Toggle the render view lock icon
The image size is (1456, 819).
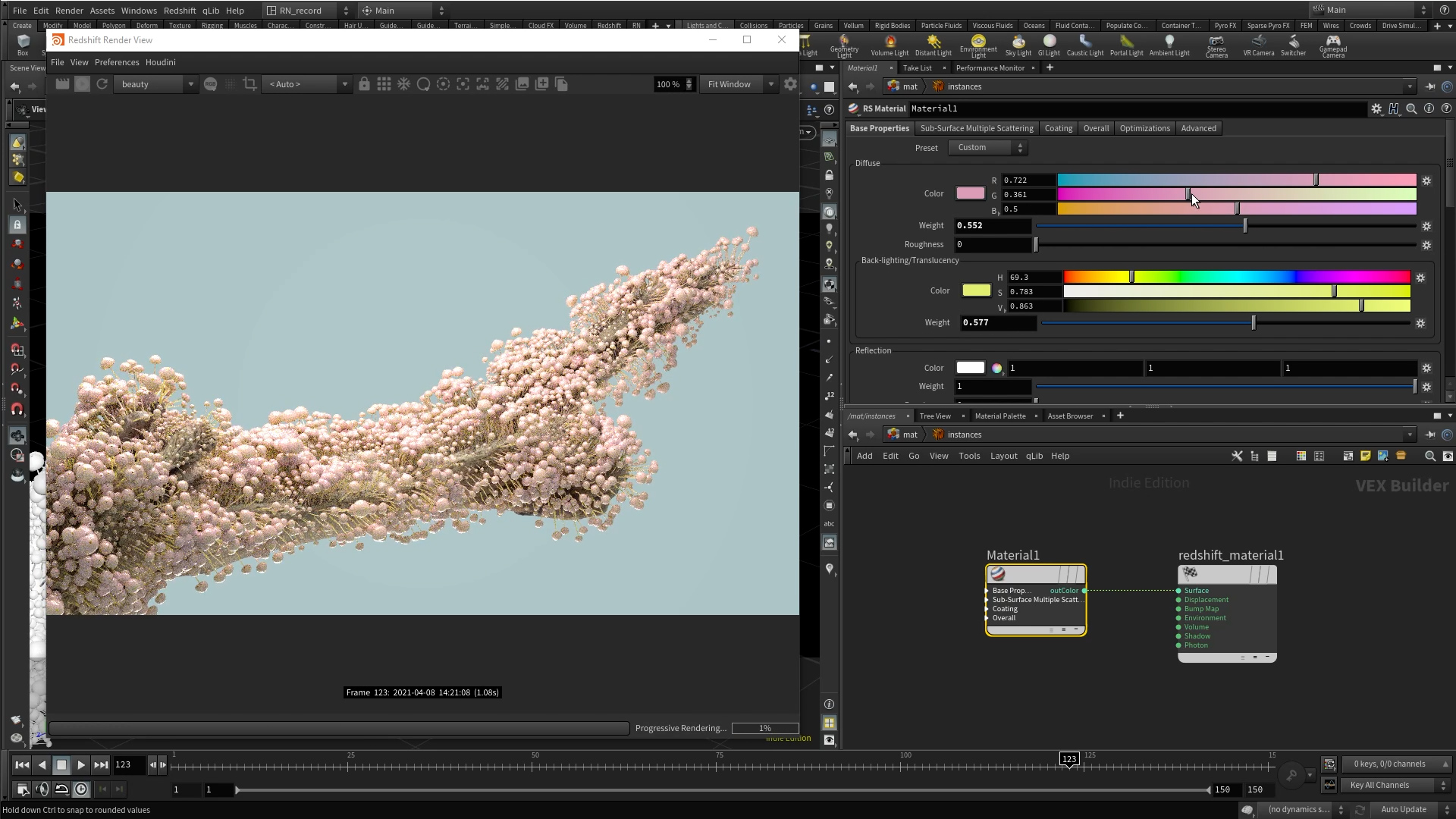[364, 84]
